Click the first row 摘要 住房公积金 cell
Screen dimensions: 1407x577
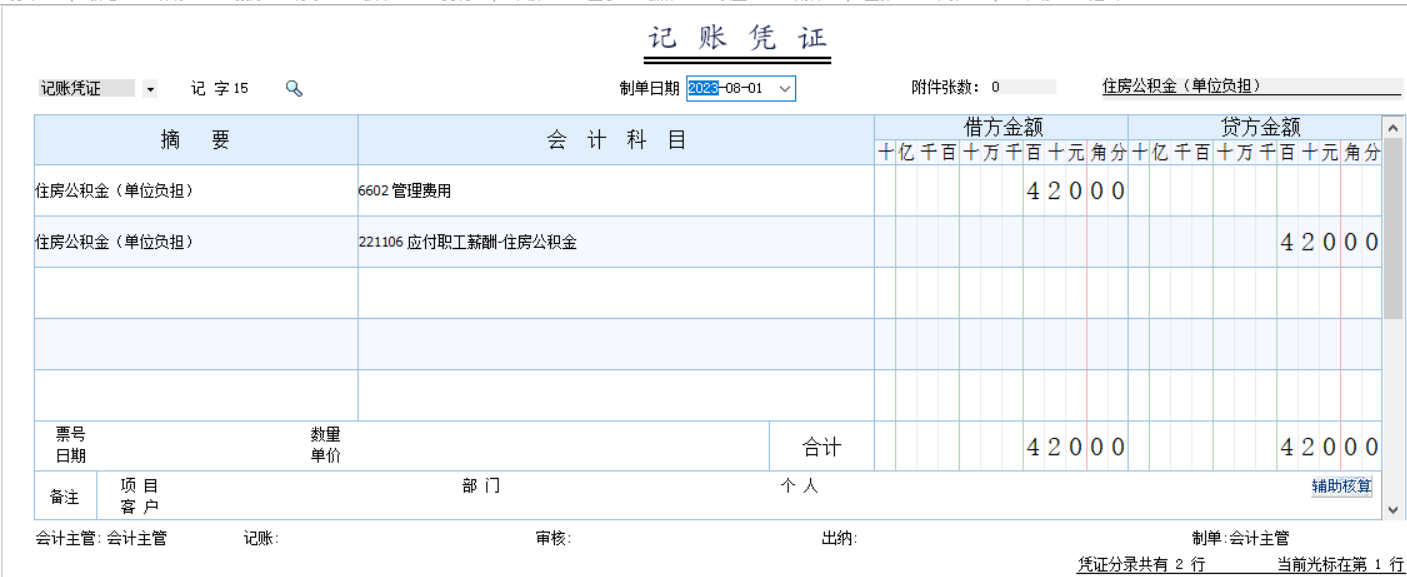pos(196,191)
